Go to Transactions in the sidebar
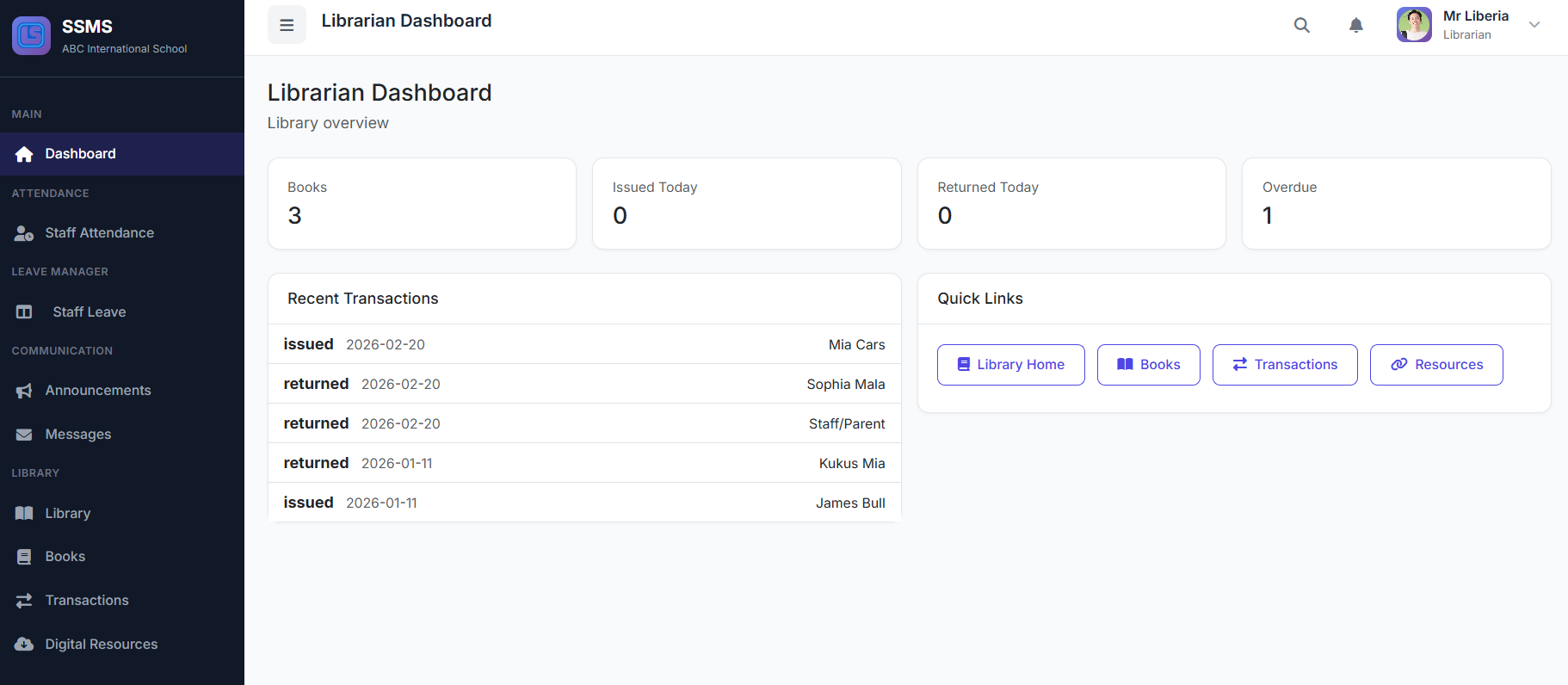The width and height of the screenshot is (1568, 685). click(86, 601)
